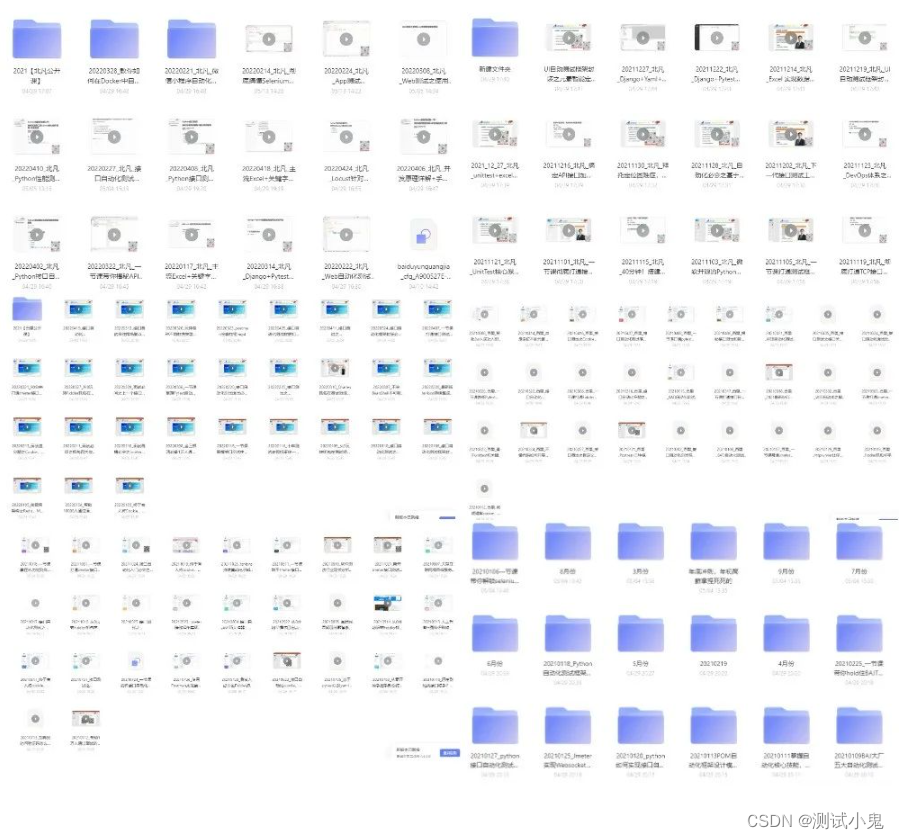Open the 20210113POM folder

(713, 726)
